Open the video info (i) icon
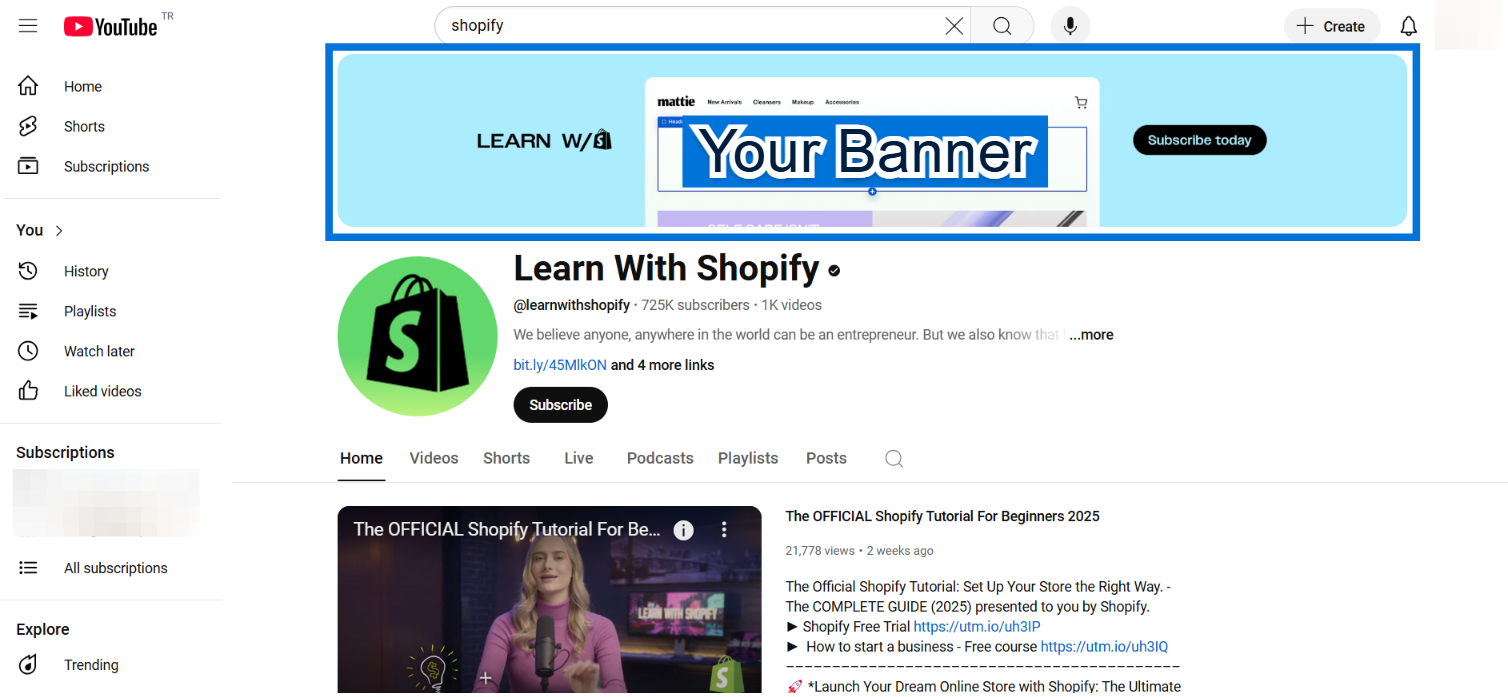Image resolution: width=1508 pixels, height=697 pixels. click(x=683, y=530)
